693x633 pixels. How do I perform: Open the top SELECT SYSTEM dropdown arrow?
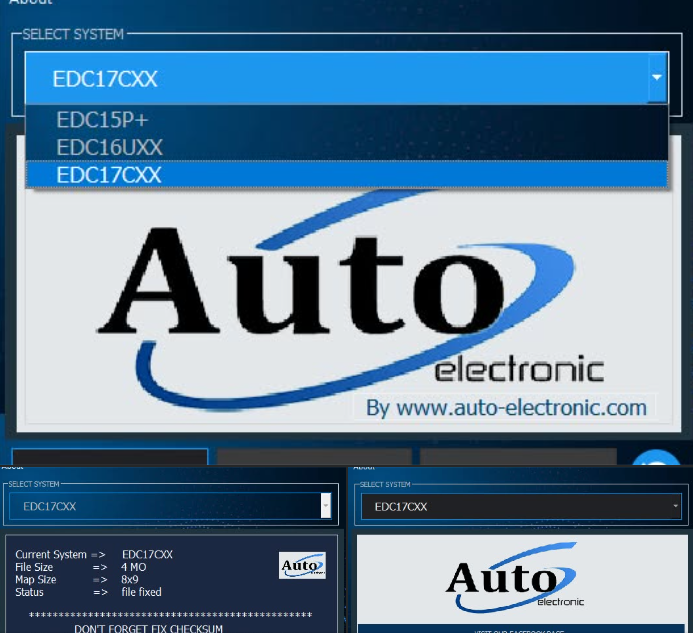[657, 77]
